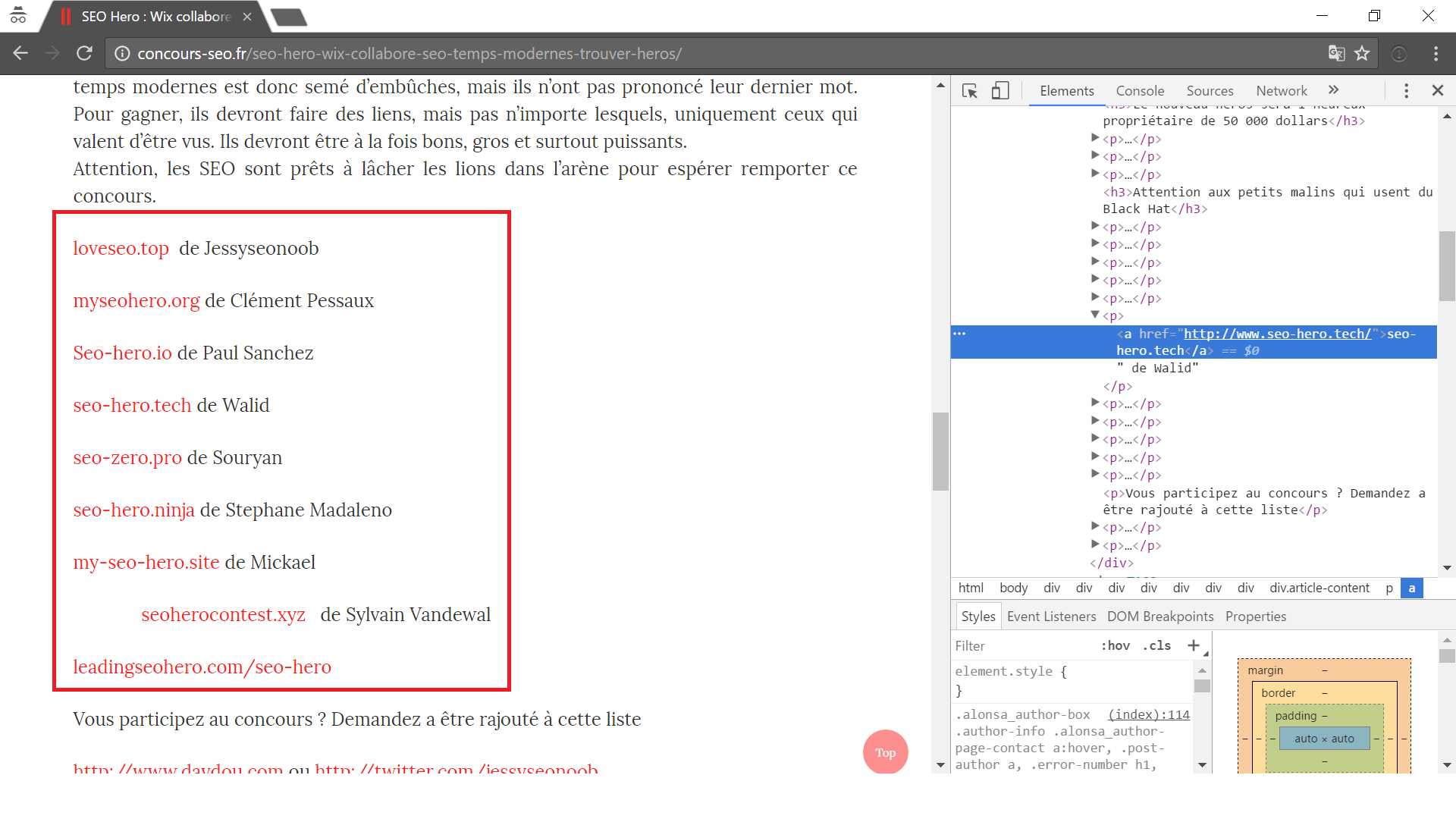This screenshot has width=1456, height=819.
Task: Switch to the Sources tab
Action: [x=1210, y=91]
